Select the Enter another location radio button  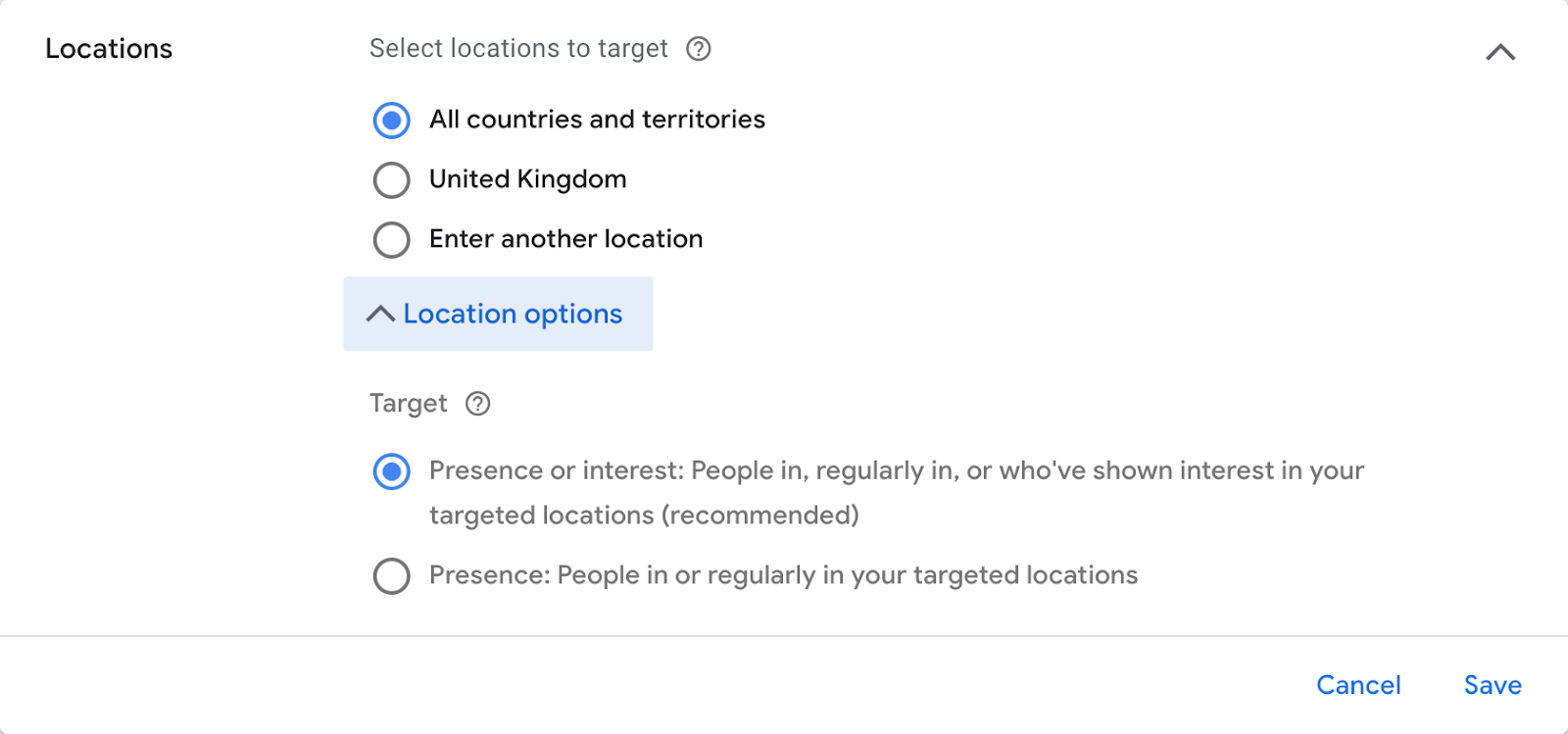(392, 240)
